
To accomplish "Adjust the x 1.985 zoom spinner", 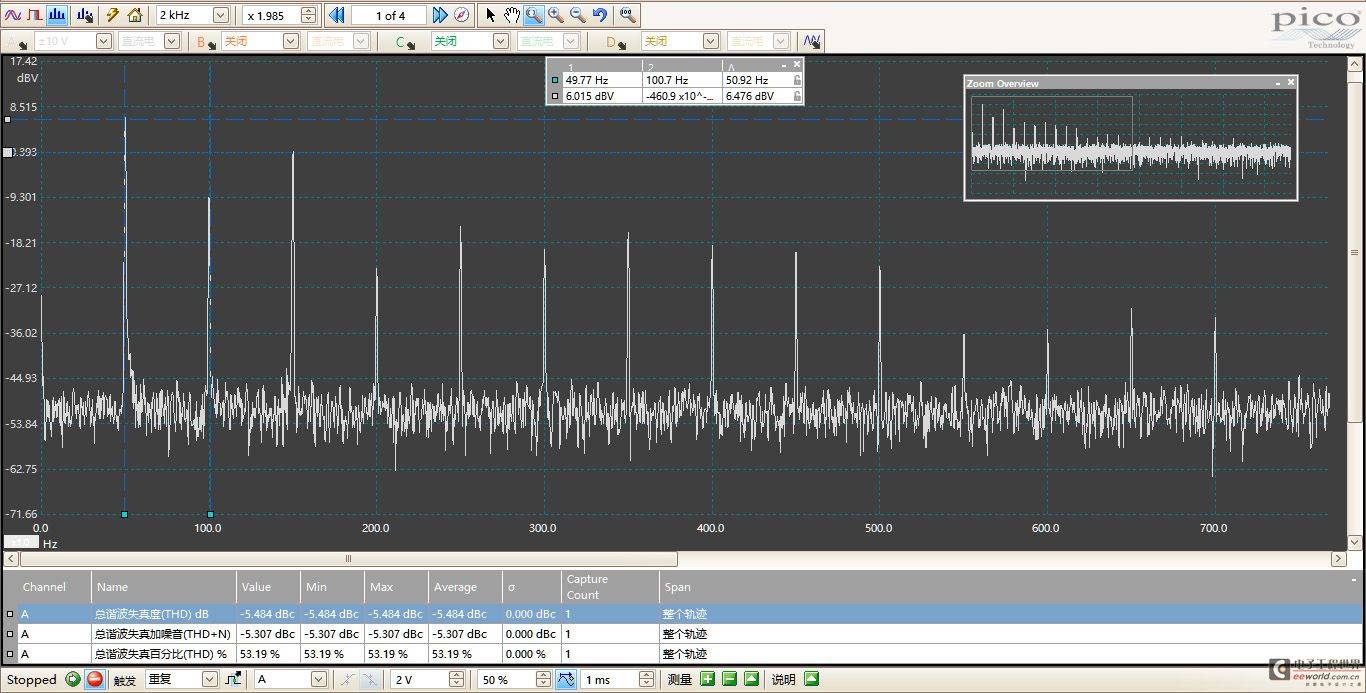I will coord(308,15).
